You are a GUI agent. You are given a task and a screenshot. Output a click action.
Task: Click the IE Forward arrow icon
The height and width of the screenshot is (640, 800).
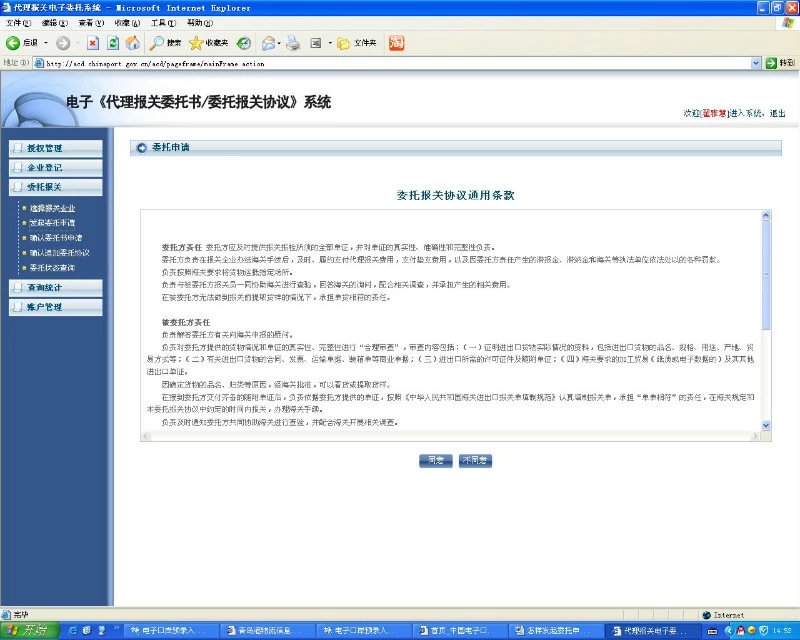click(63, 43)
